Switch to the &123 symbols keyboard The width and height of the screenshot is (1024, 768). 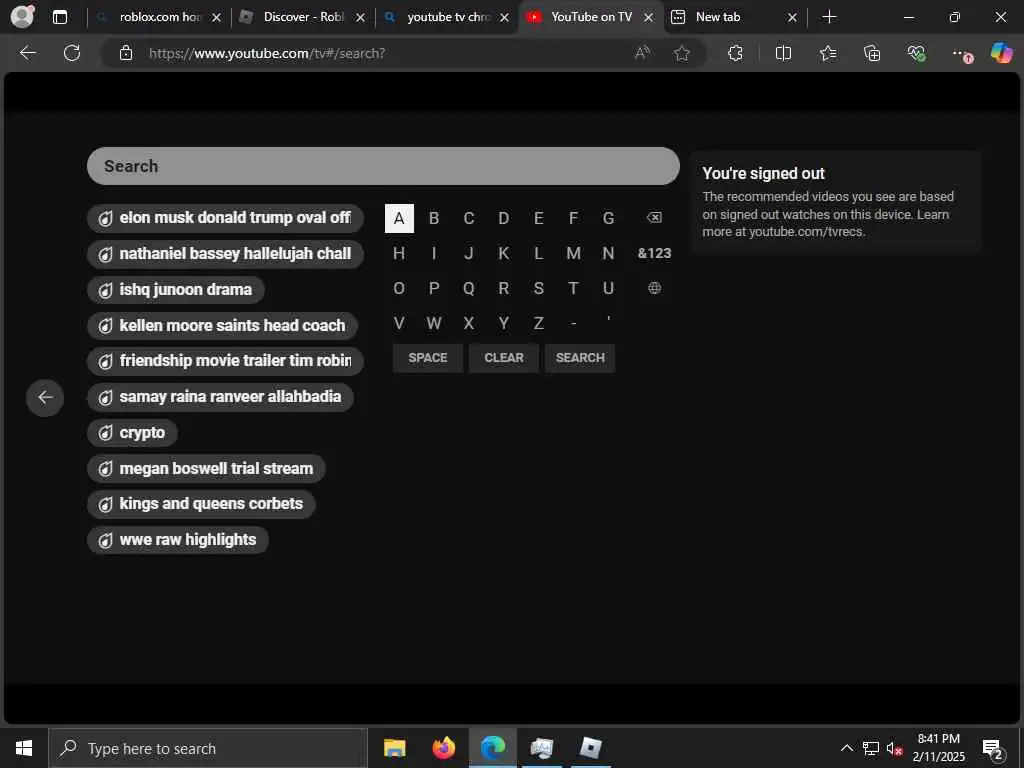[654, 253]
